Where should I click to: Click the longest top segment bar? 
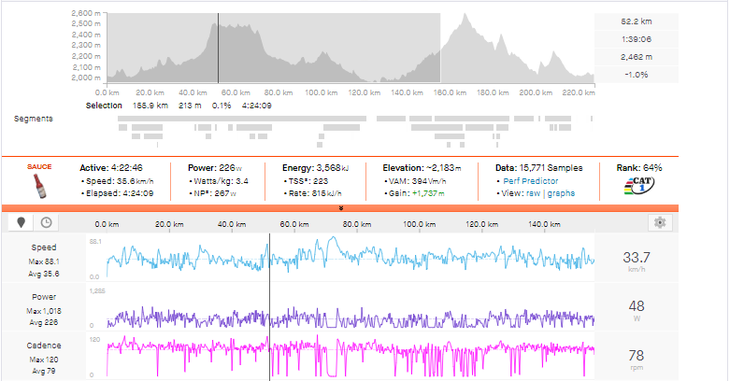(x=242, y=119)
